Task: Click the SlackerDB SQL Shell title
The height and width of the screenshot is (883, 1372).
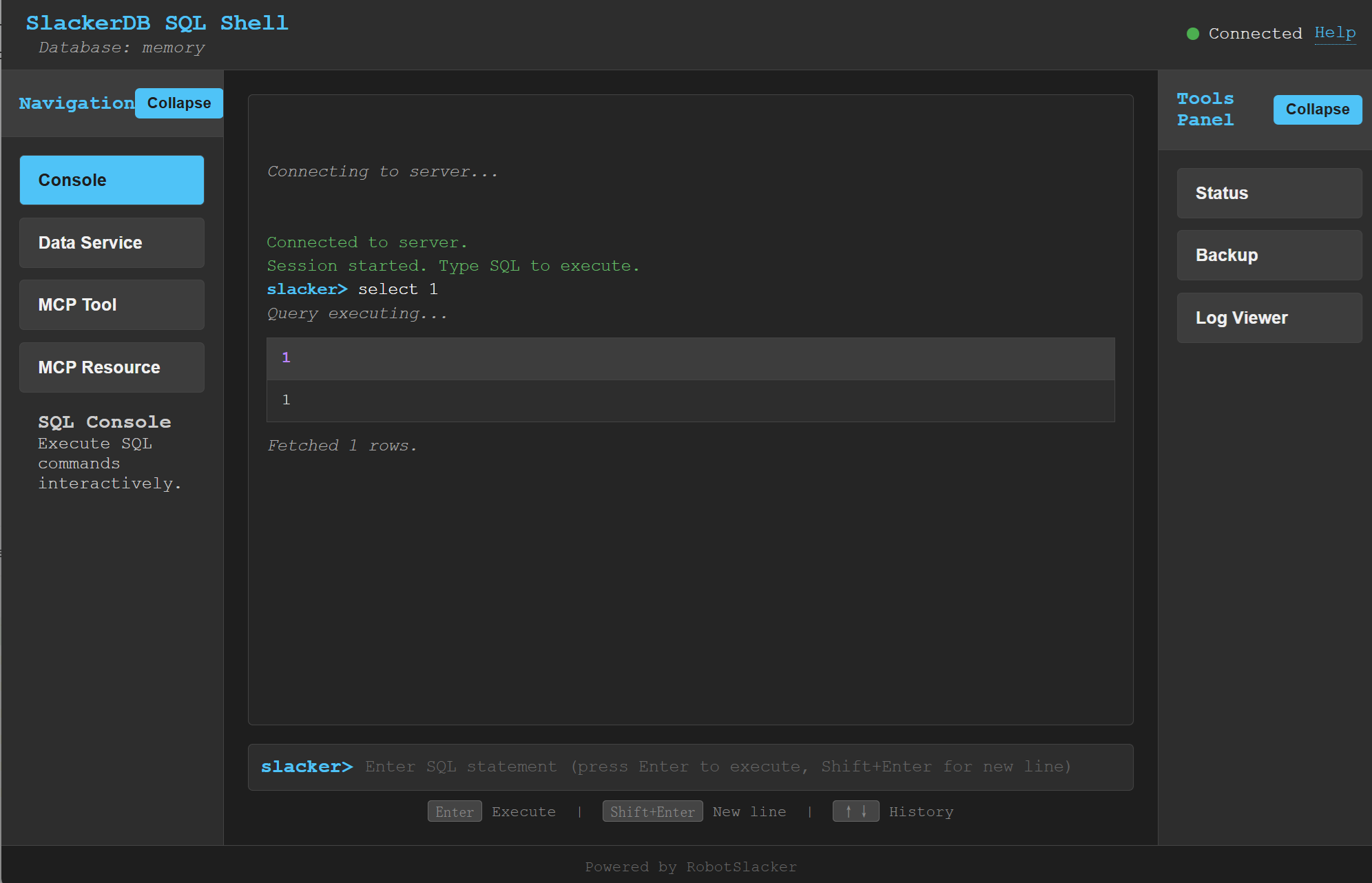Action: point(157,23)
